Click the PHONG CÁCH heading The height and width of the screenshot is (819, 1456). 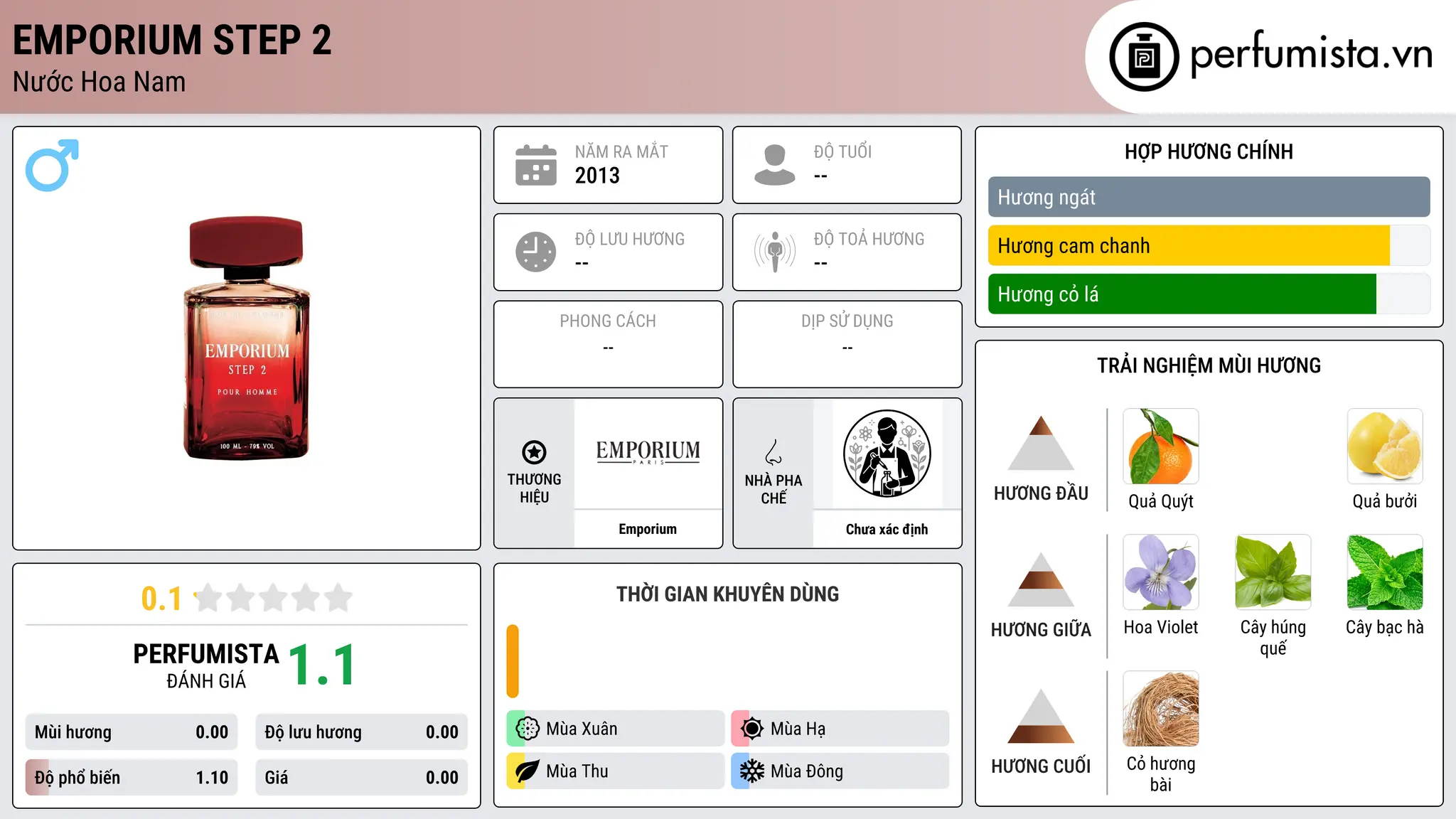click(608, 321)
